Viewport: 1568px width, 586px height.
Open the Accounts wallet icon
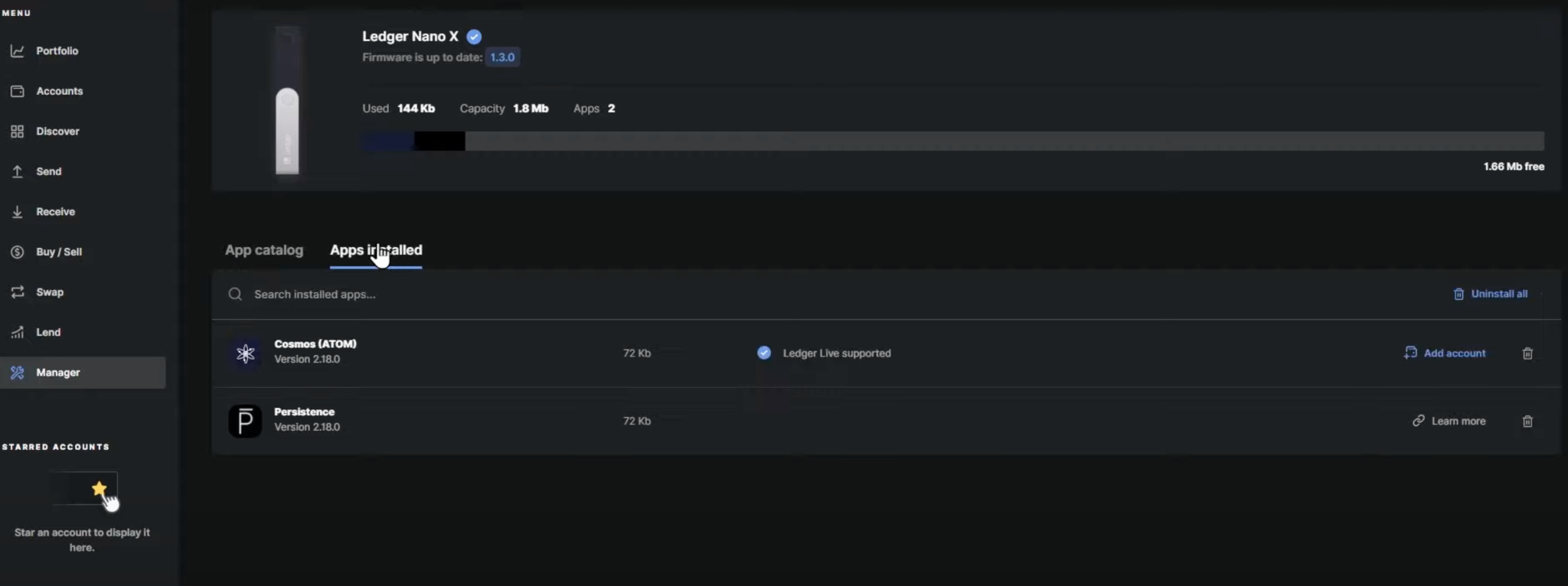click(x=17, y=91)
